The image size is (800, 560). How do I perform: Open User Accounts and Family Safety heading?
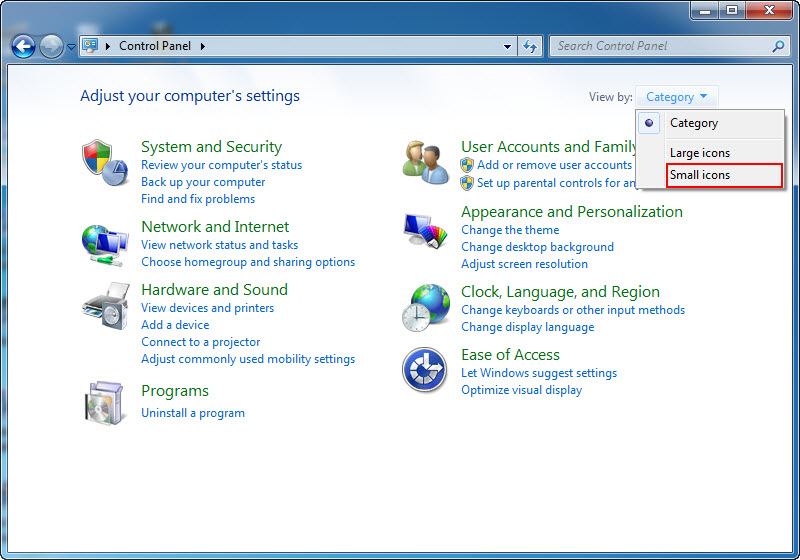[548, 147]
